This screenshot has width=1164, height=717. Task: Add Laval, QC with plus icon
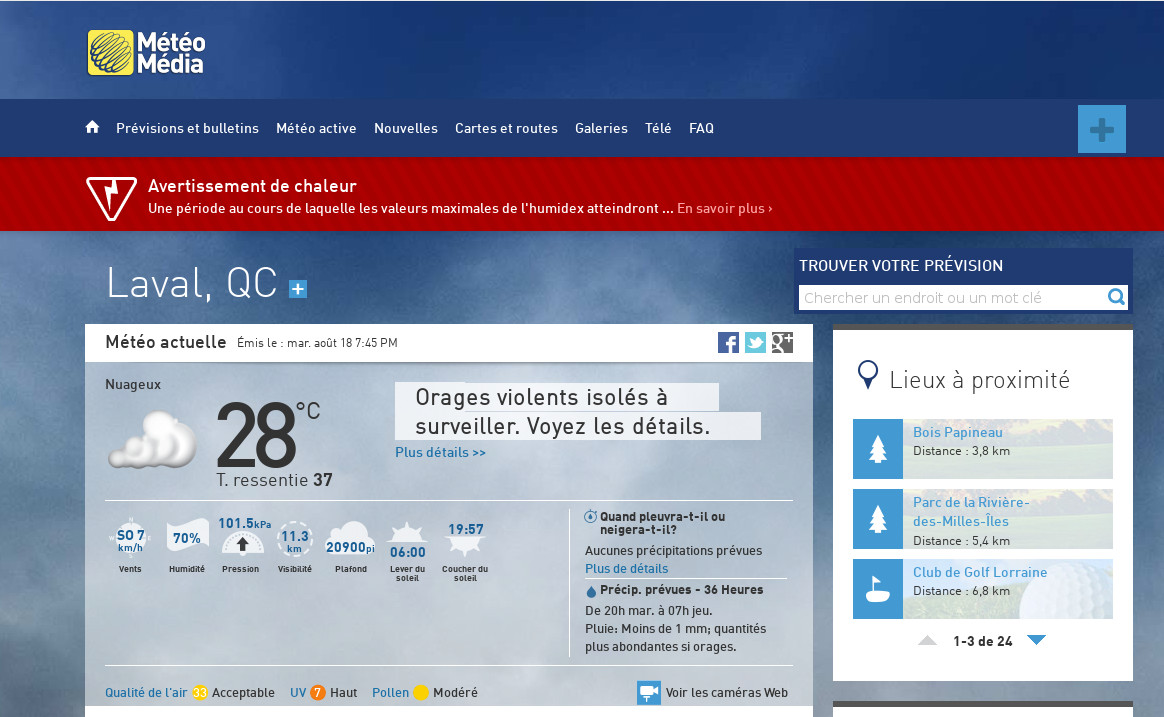(x=298, y=289)
